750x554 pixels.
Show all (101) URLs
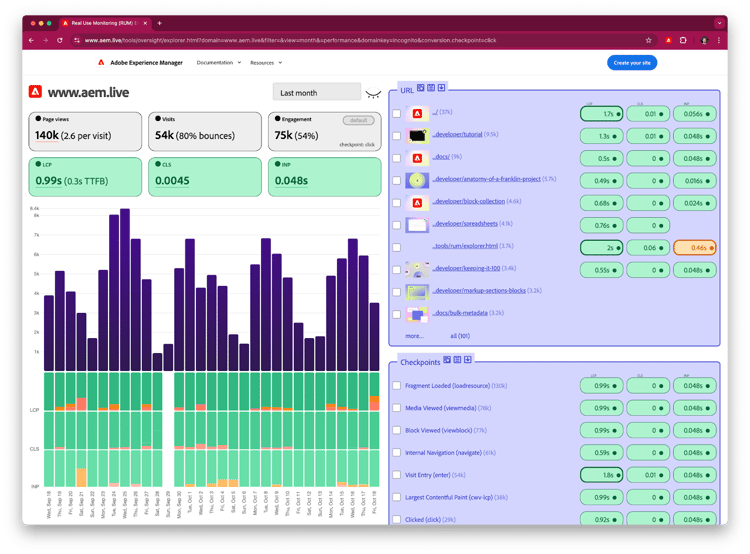tap(460, 336)
